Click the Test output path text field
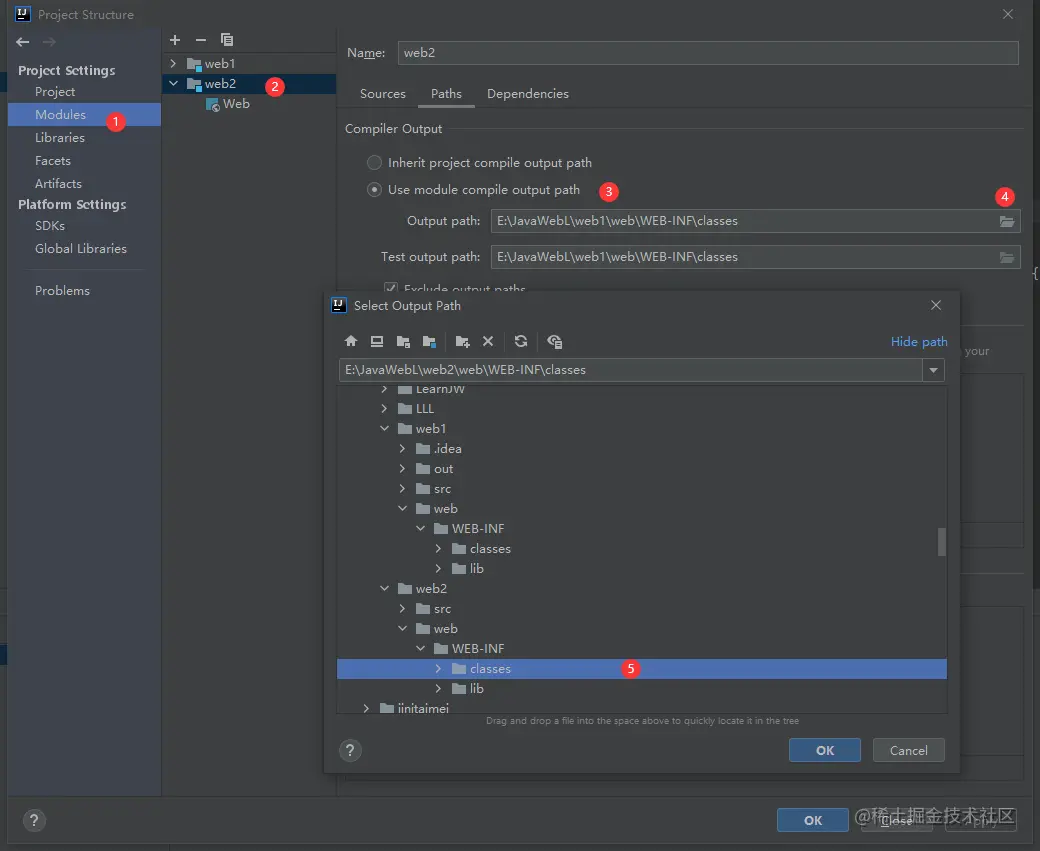Image resolution: width=1040 pixels, height=851 pixels. pos(743,257)
